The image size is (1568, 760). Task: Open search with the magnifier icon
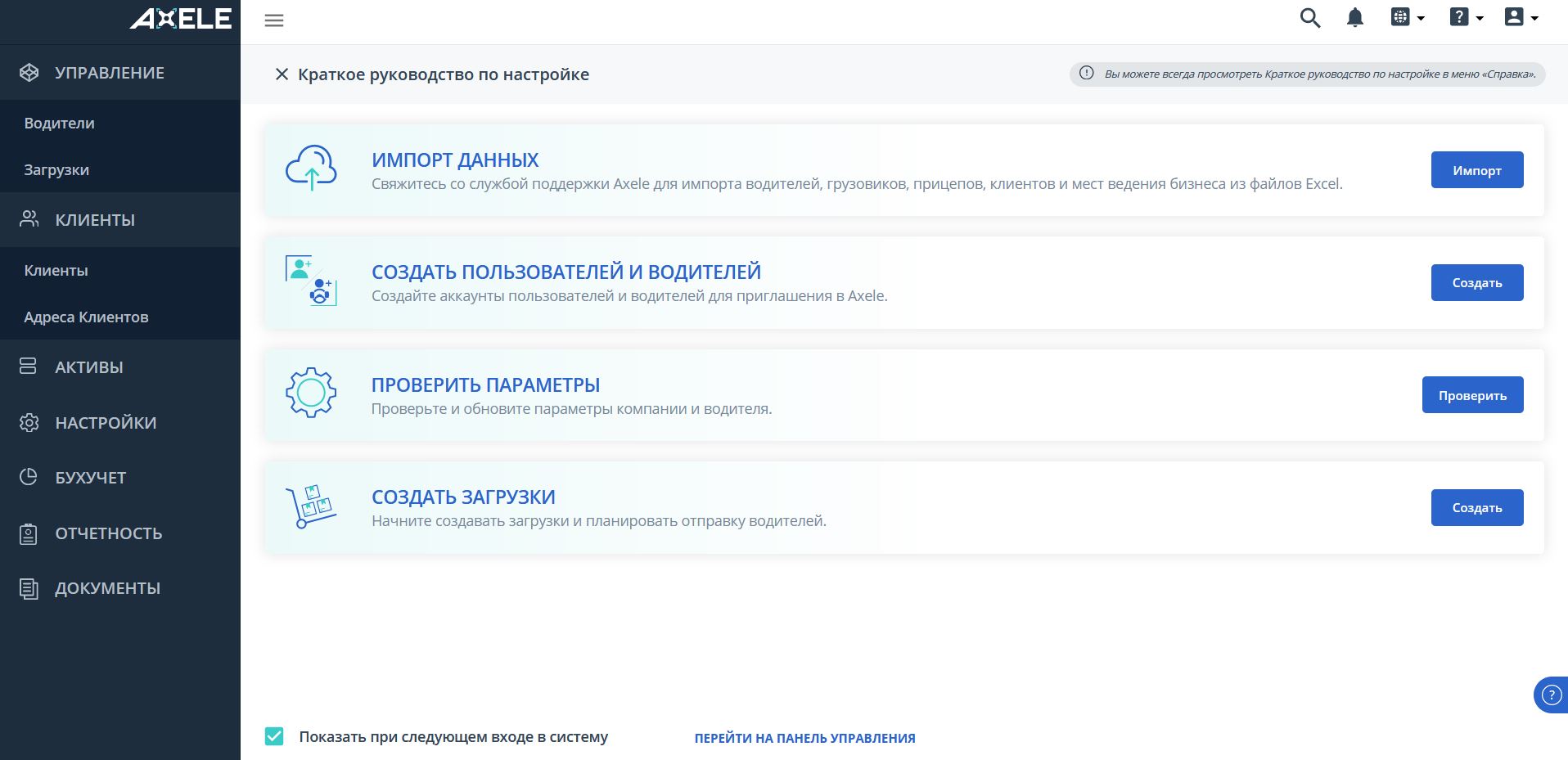(x=1310, y=18)
